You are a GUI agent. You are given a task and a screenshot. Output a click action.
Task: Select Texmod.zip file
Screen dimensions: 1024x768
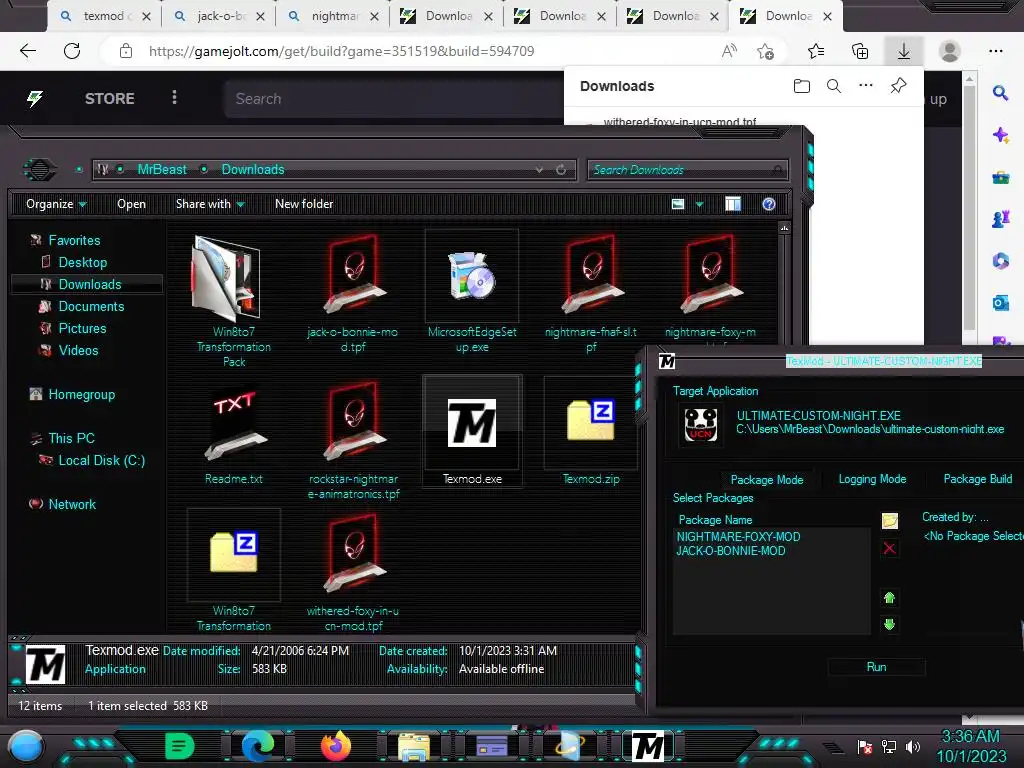click(x=591, y=432)
